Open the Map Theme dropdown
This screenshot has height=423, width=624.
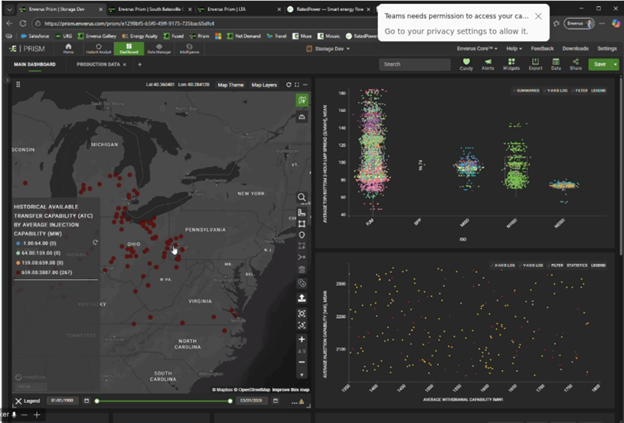coord(230,85)
